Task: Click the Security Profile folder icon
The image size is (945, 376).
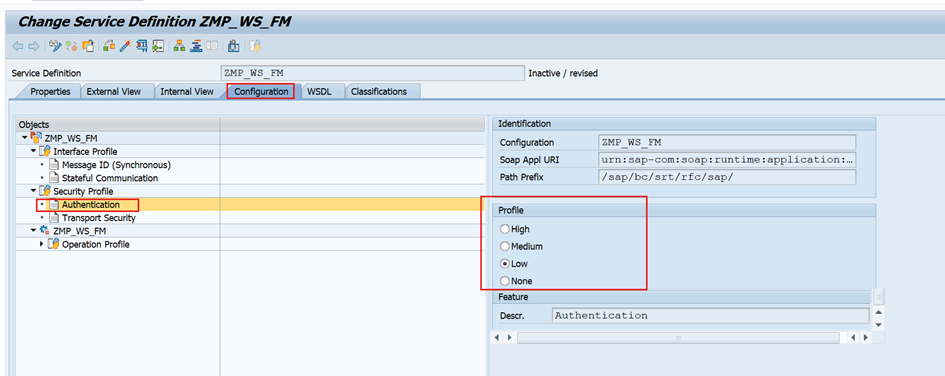Action: [45, 191]
